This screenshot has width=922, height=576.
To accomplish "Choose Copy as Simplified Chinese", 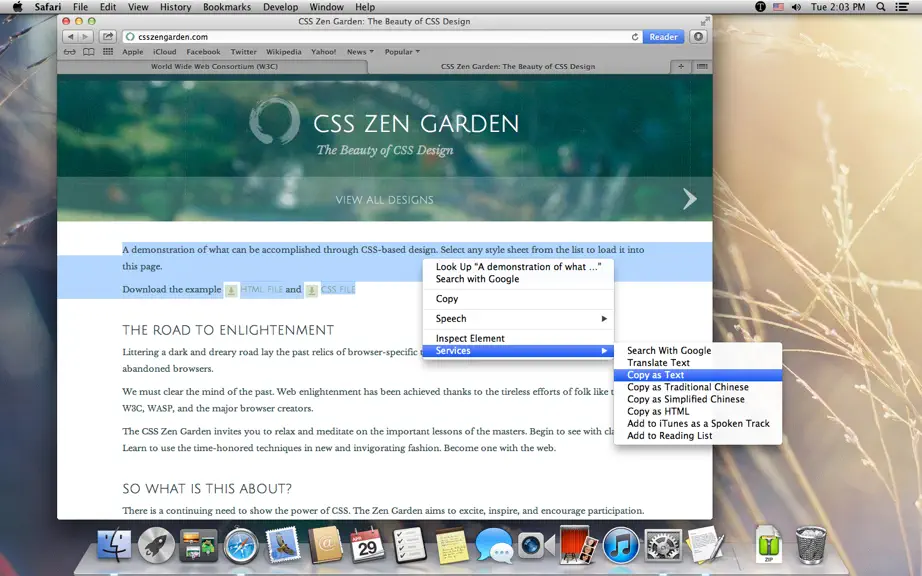I will click(698, 399).
